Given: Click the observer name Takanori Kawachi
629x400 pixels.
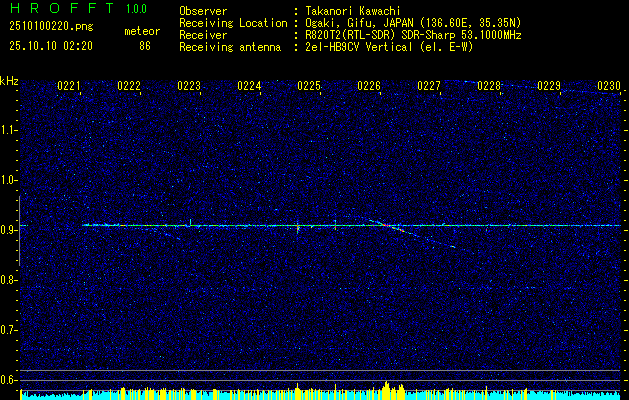Looking at the screenshot, I should tap(351, 11).
